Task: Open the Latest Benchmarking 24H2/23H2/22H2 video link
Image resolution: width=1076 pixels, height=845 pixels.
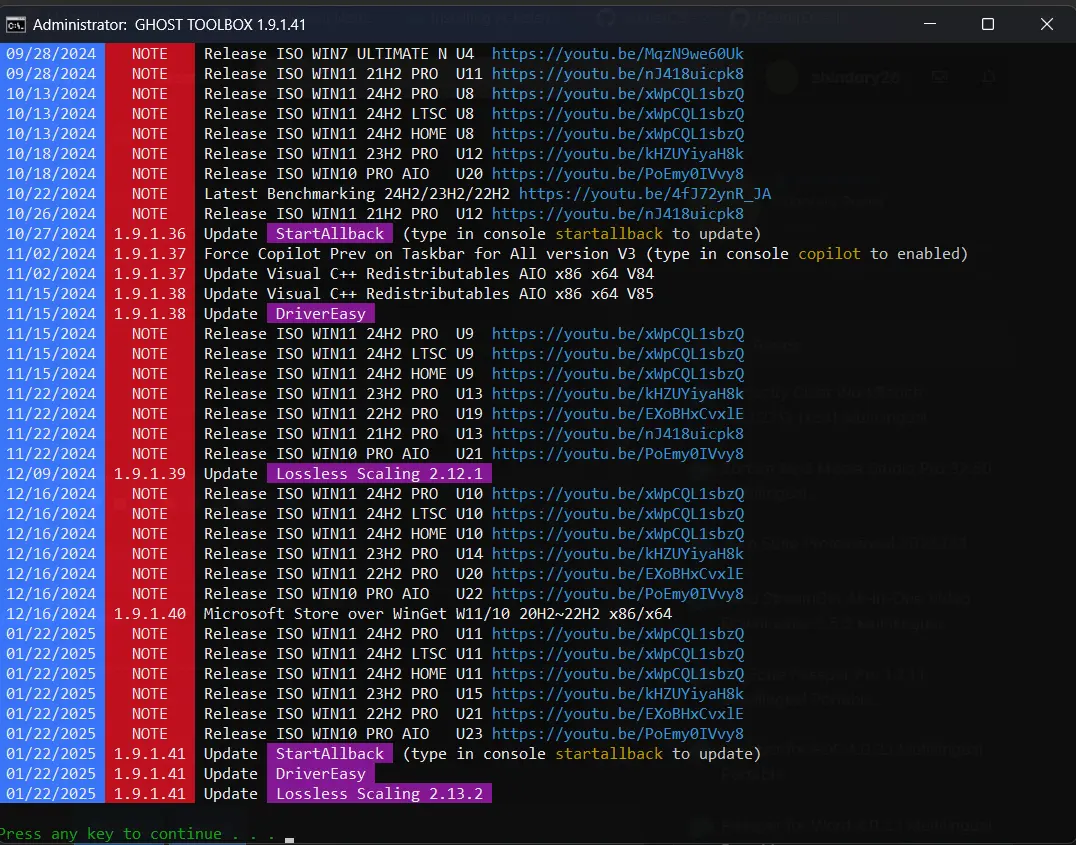Action: pos(645,194)
